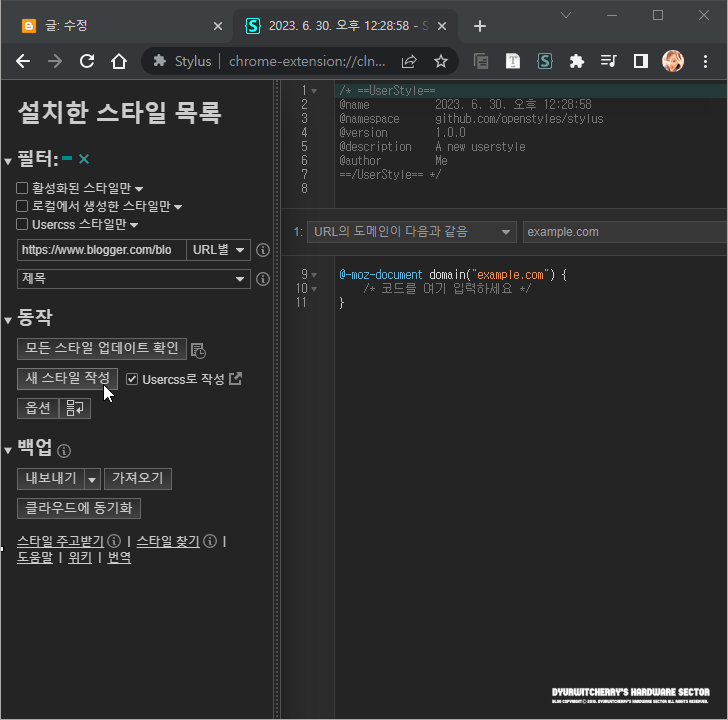Fold code at line 9 arrow
This screenshot has height=720, width=728.
[x=314, y=275]
